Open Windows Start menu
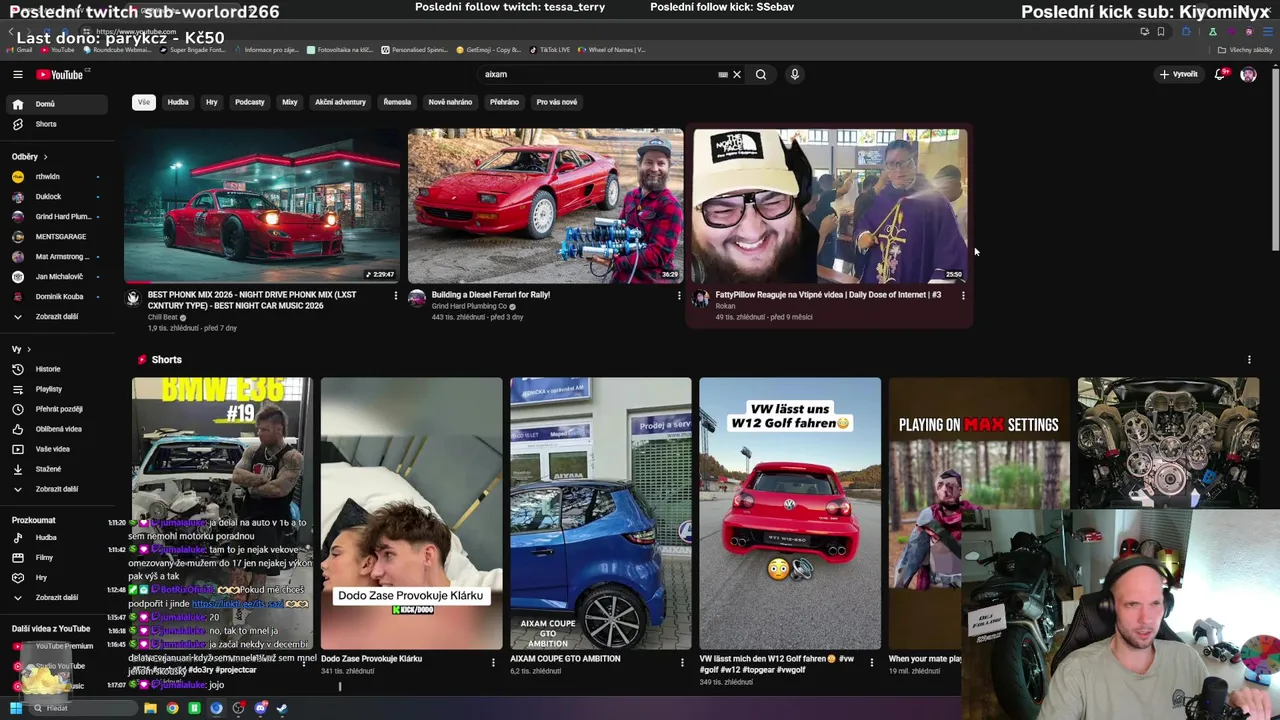 click(x=16, y=708)
